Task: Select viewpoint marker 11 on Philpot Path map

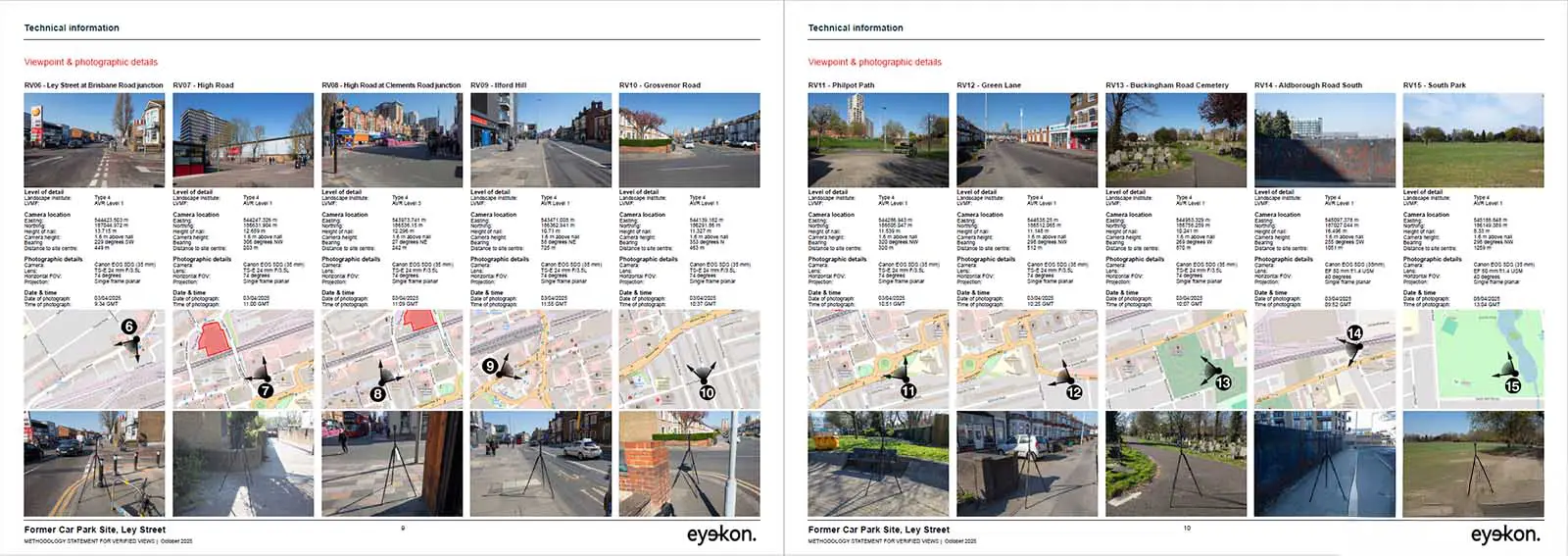Action: [908, 391]
